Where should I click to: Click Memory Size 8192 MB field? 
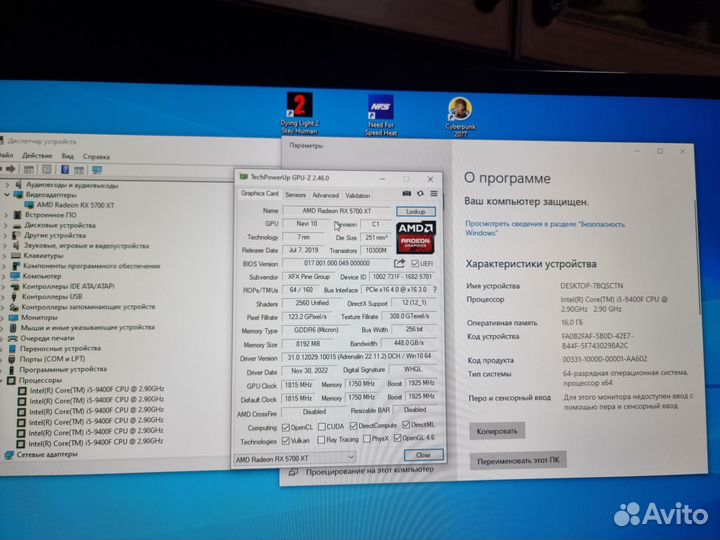309,344
